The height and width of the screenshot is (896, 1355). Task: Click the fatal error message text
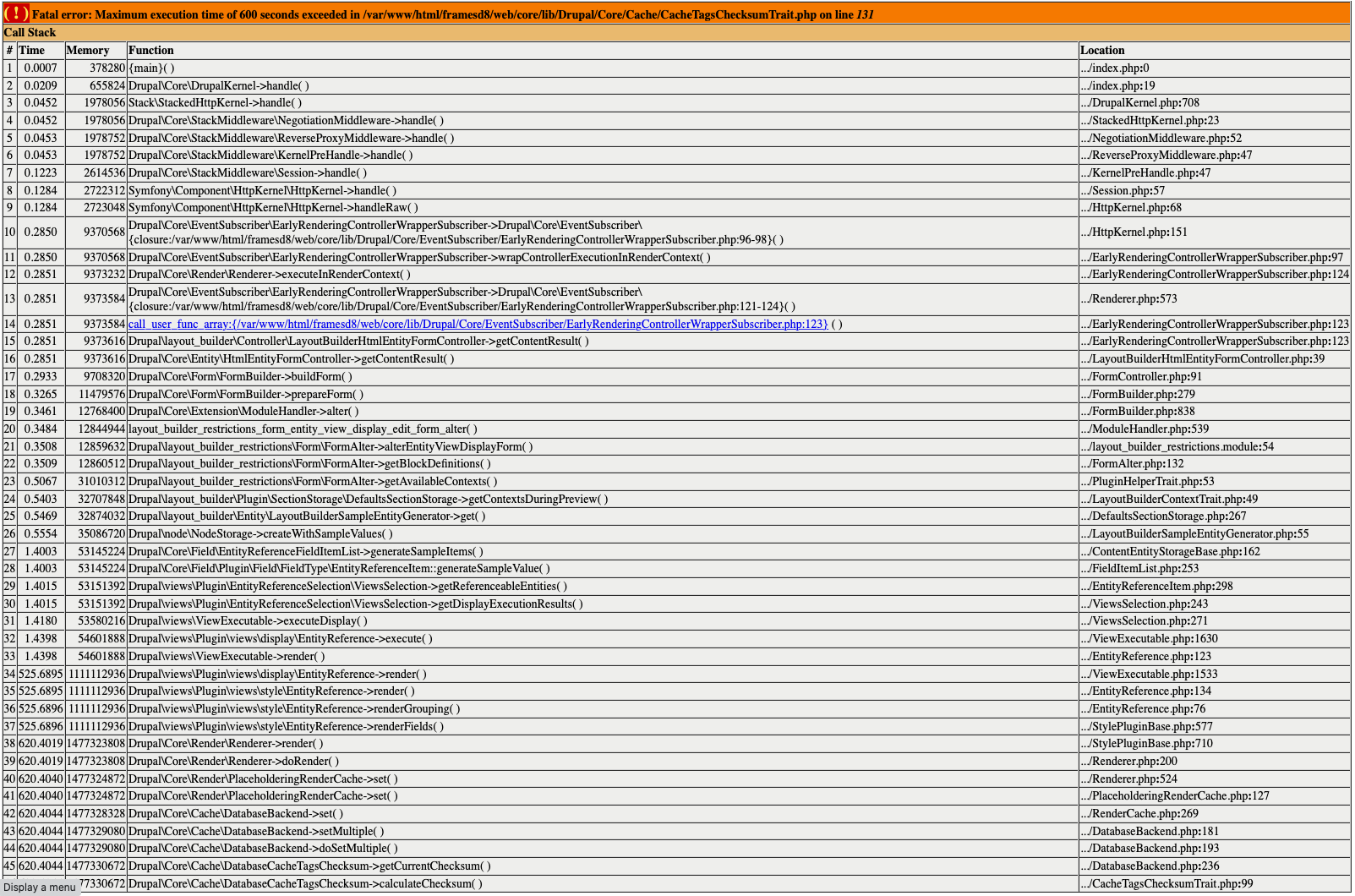coord(453,14)
